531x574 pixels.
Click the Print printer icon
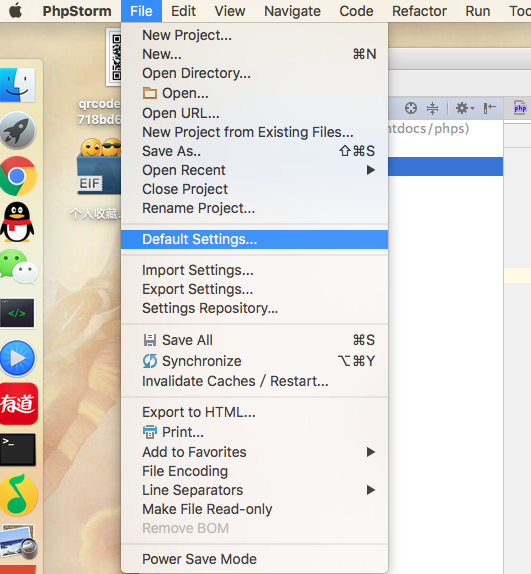150,432
